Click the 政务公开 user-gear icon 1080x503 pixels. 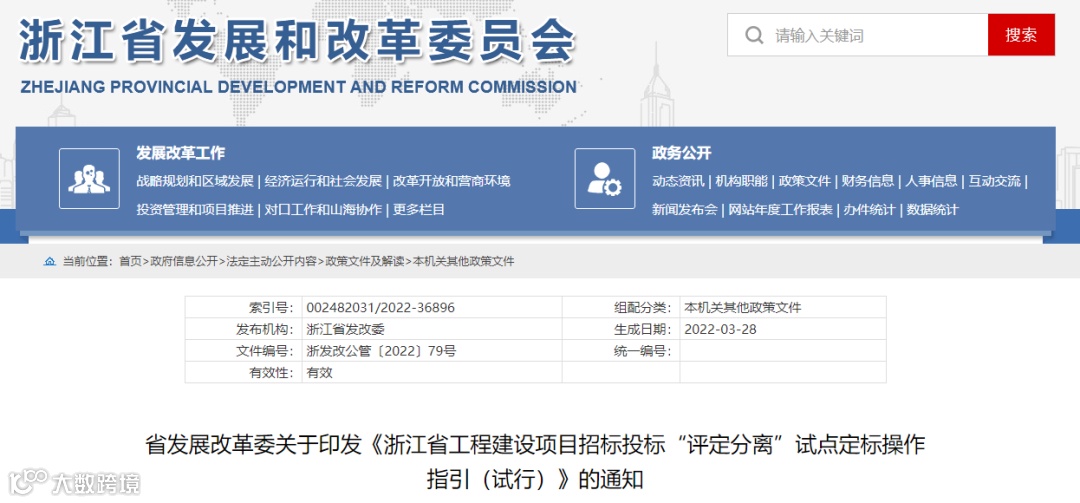click(x=605, y=178)
